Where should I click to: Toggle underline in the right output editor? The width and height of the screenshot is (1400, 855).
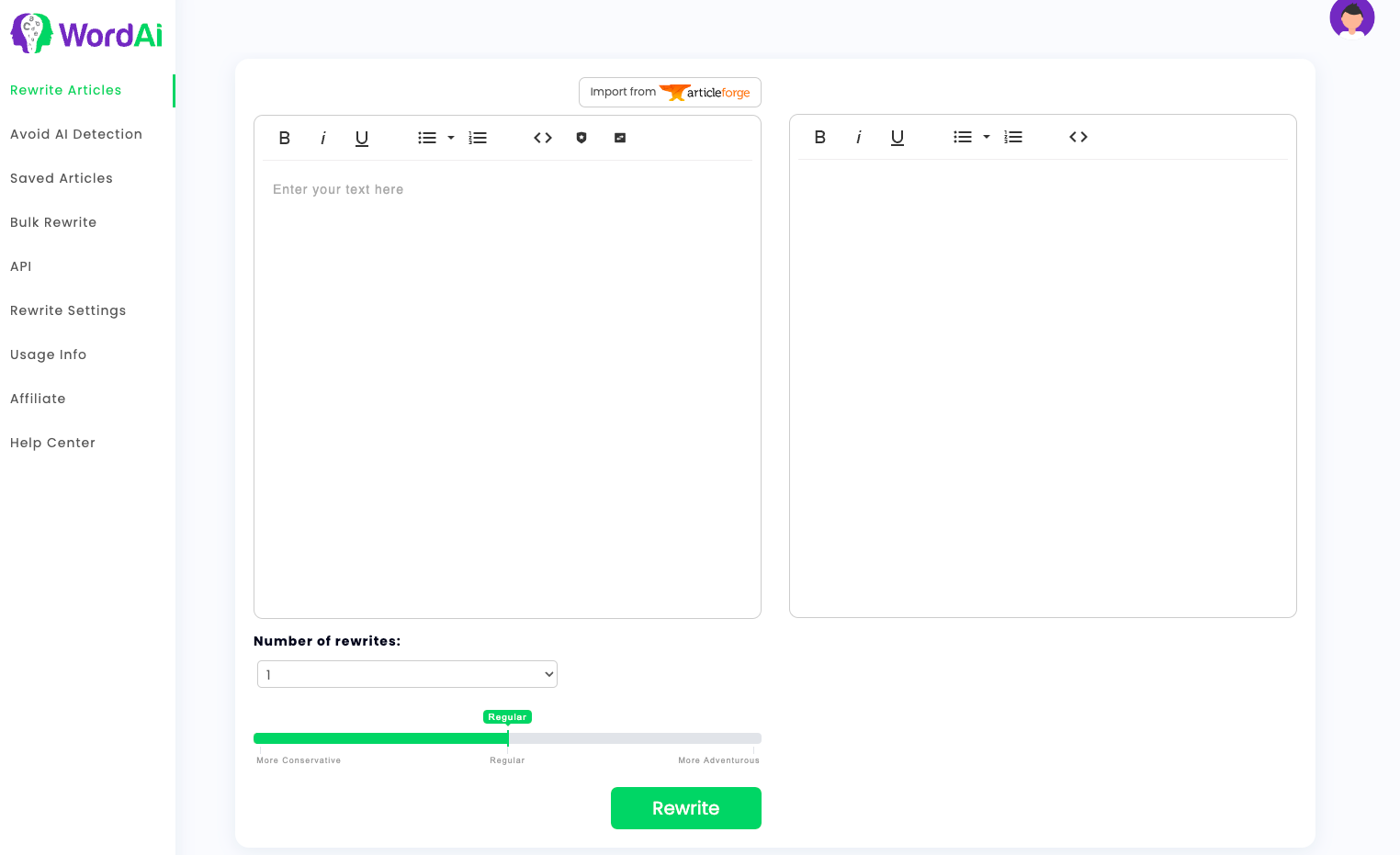pos(898,137)
